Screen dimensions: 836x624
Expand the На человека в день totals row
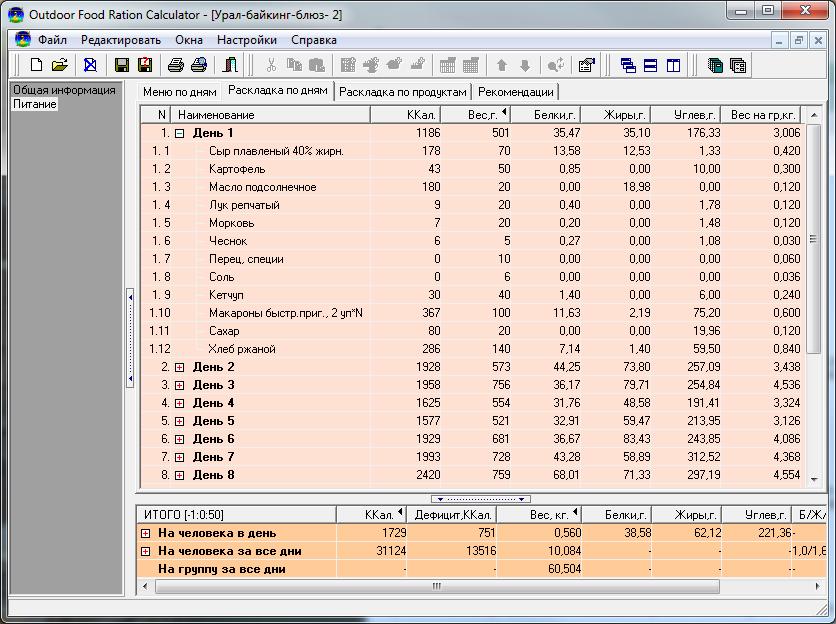click(x=145, y=533)
